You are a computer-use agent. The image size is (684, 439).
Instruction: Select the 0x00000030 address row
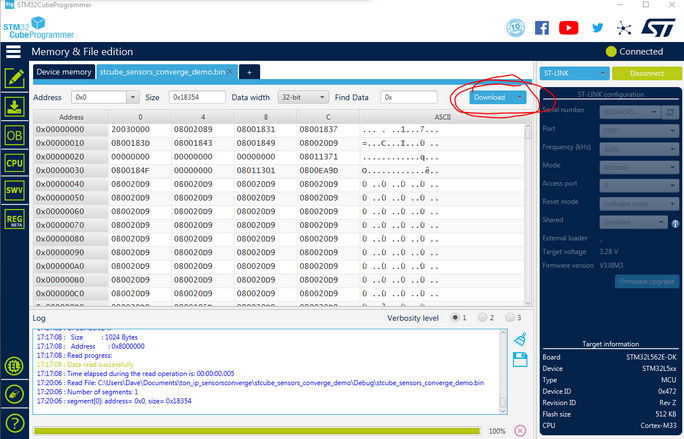[x=279, y=171]
